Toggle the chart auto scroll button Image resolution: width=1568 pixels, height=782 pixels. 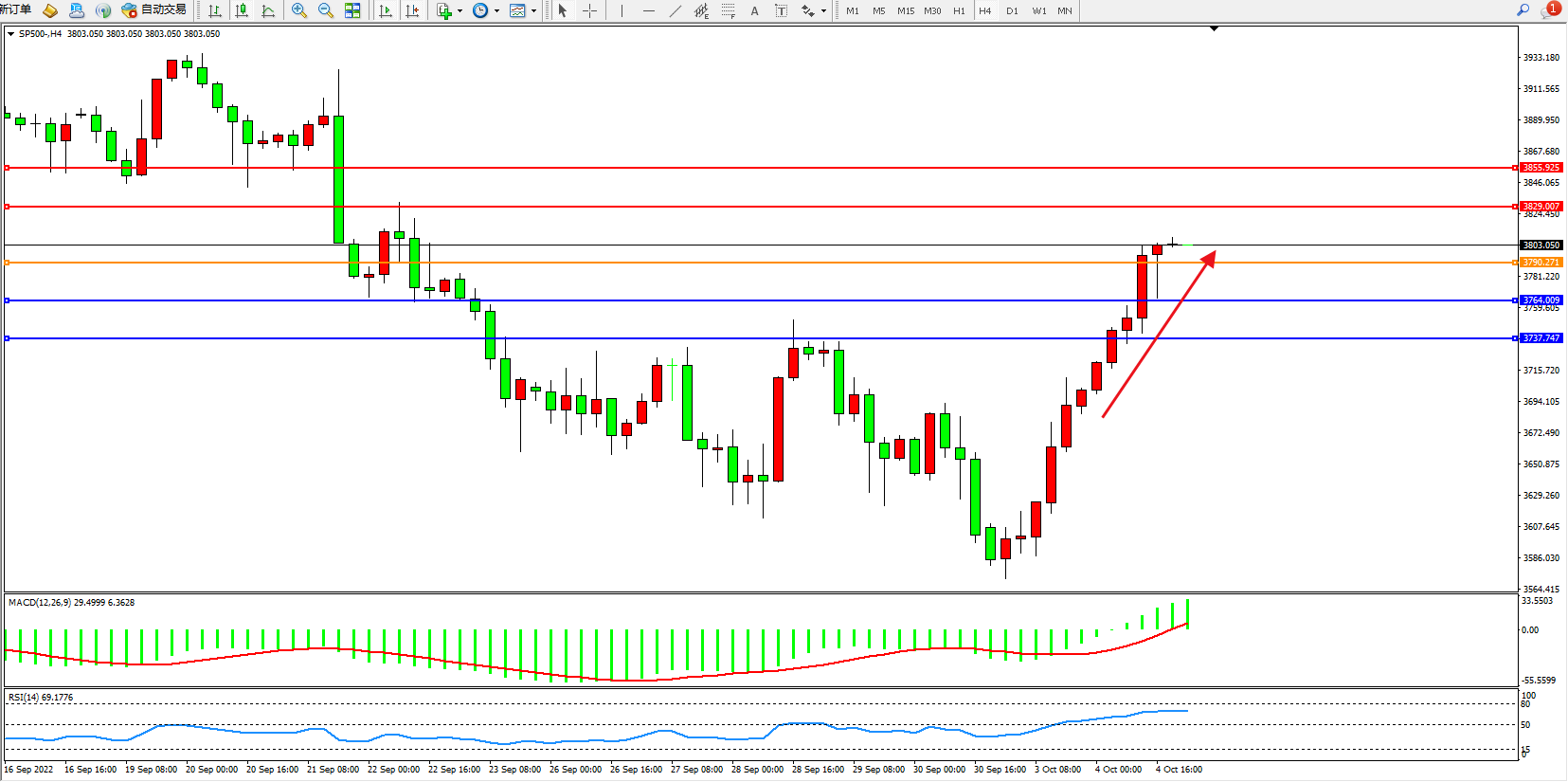click(x=386, y=10)
